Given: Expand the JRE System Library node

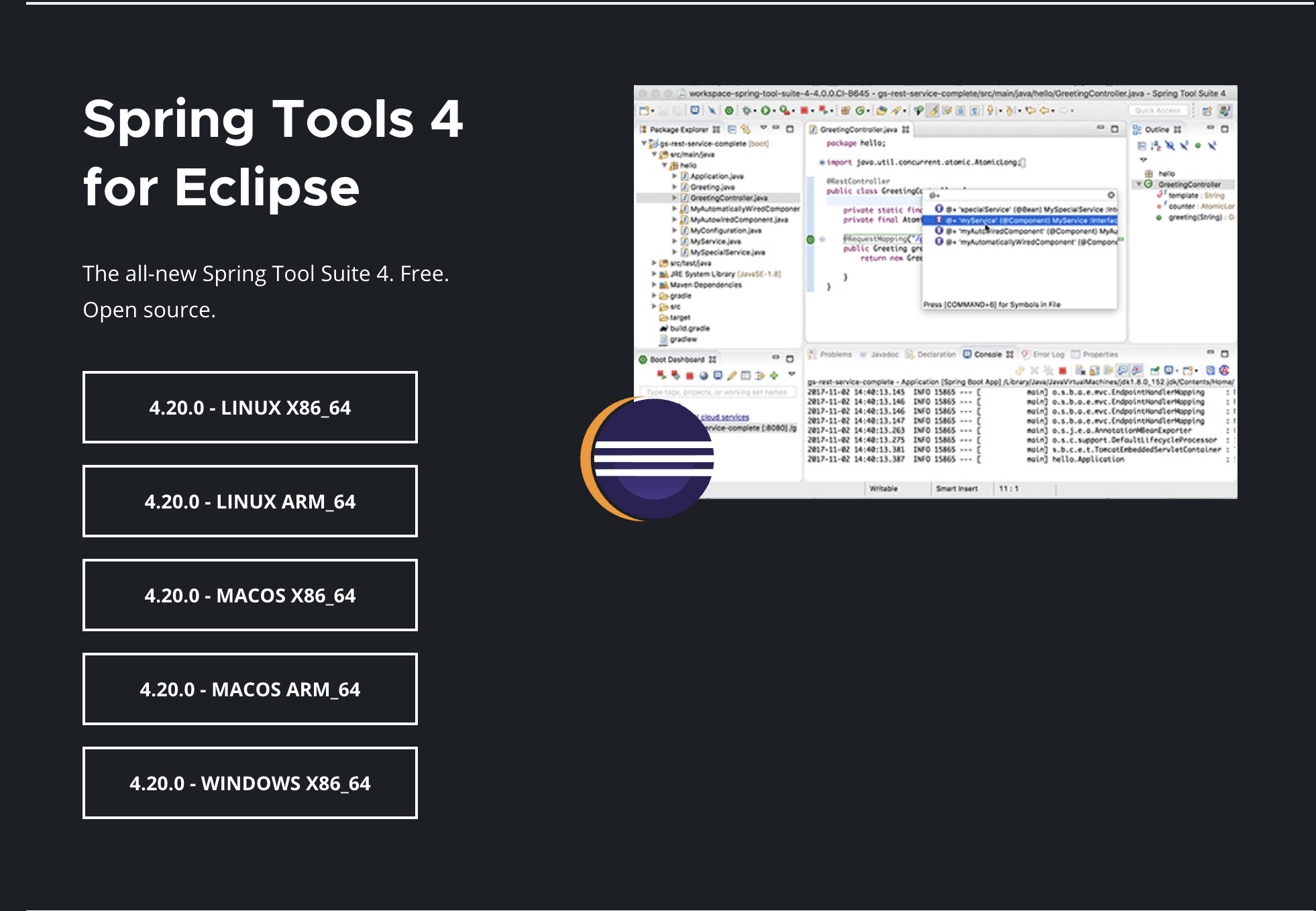Looking at the screenshot, I should 654,274.
